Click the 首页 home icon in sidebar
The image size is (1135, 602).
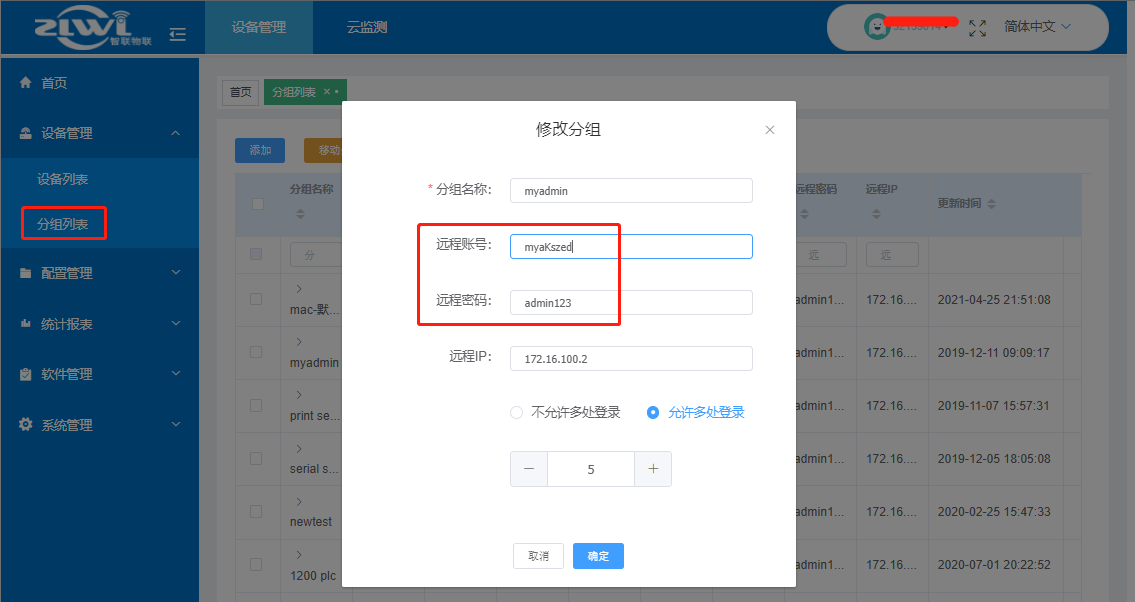26,83
